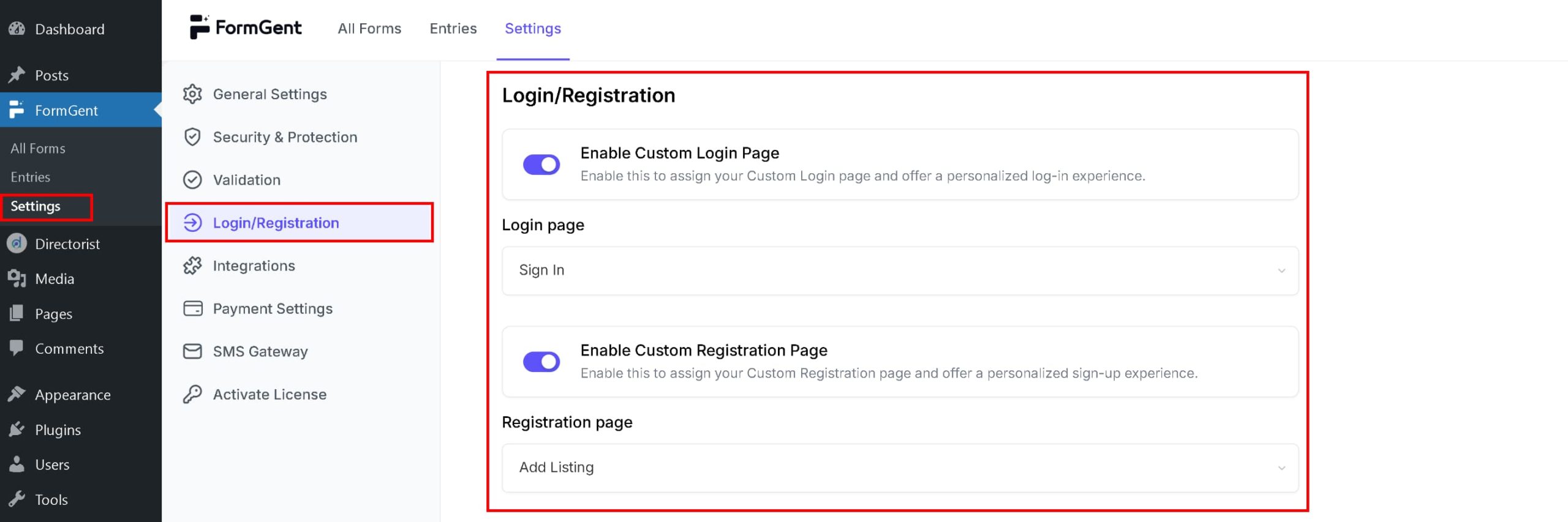Viewport: 1568px width, 522px height.
Task: Click the chevron arrow in Add Listing dropdown
Action: coord(1281,468)
